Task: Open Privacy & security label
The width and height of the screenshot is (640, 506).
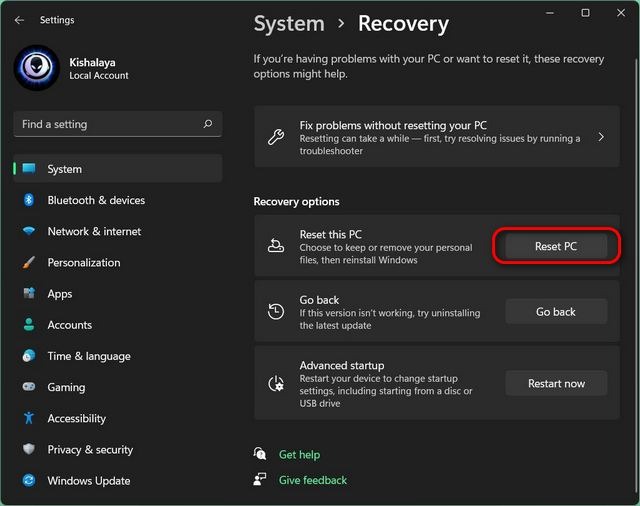Action: click(90, 449)
